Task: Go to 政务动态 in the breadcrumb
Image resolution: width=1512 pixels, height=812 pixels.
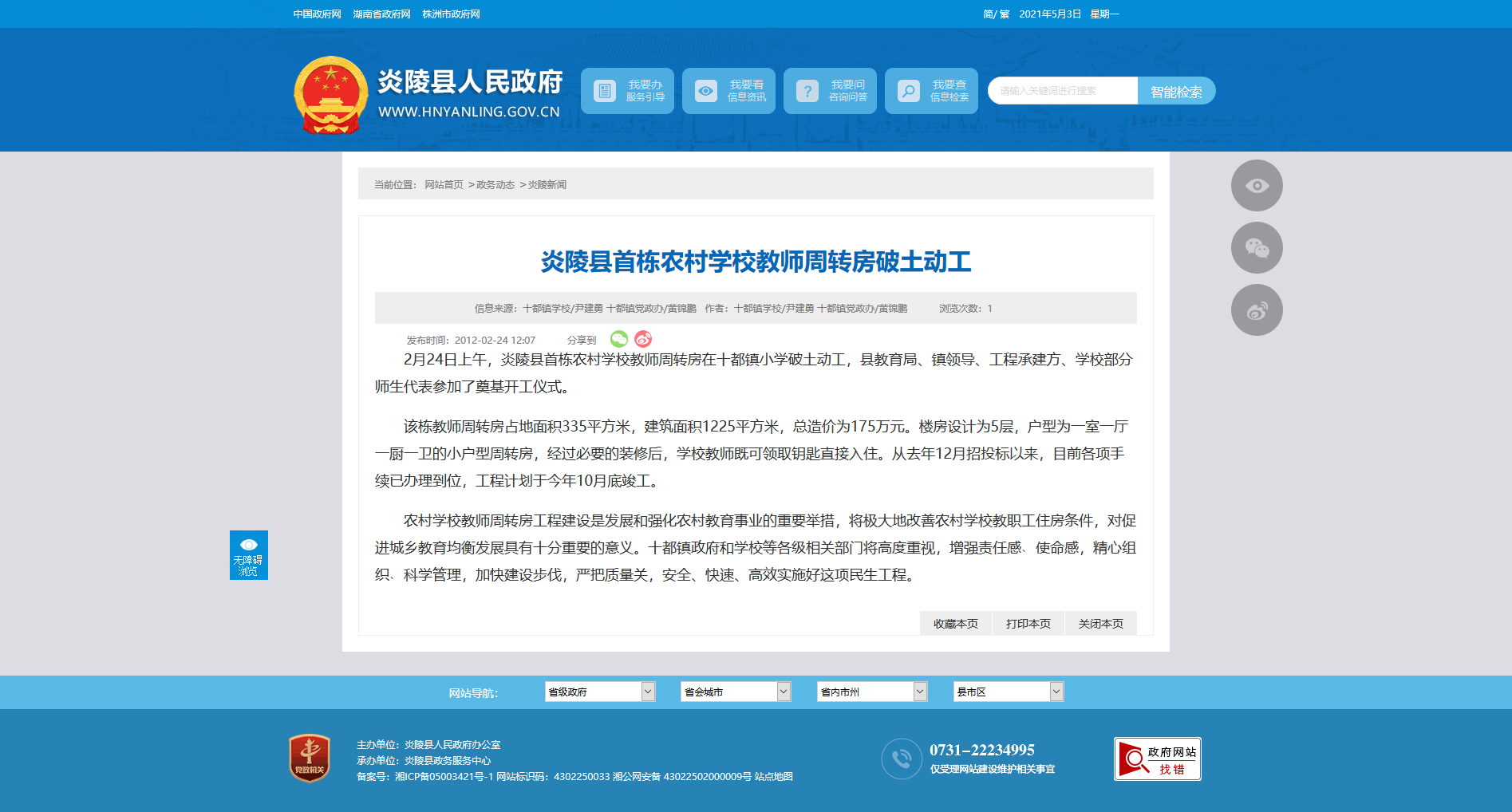Action: pos(495,185)
